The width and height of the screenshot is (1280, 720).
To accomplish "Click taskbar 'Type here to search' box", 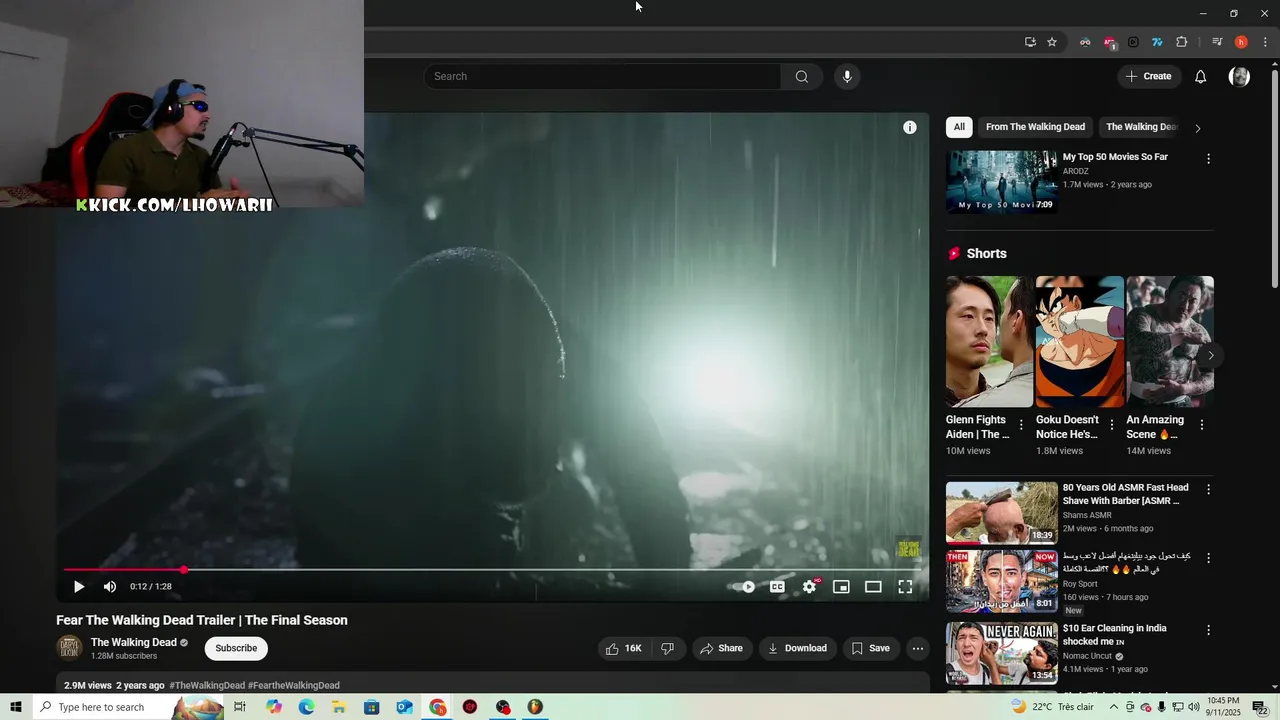I will click(128, 707).
